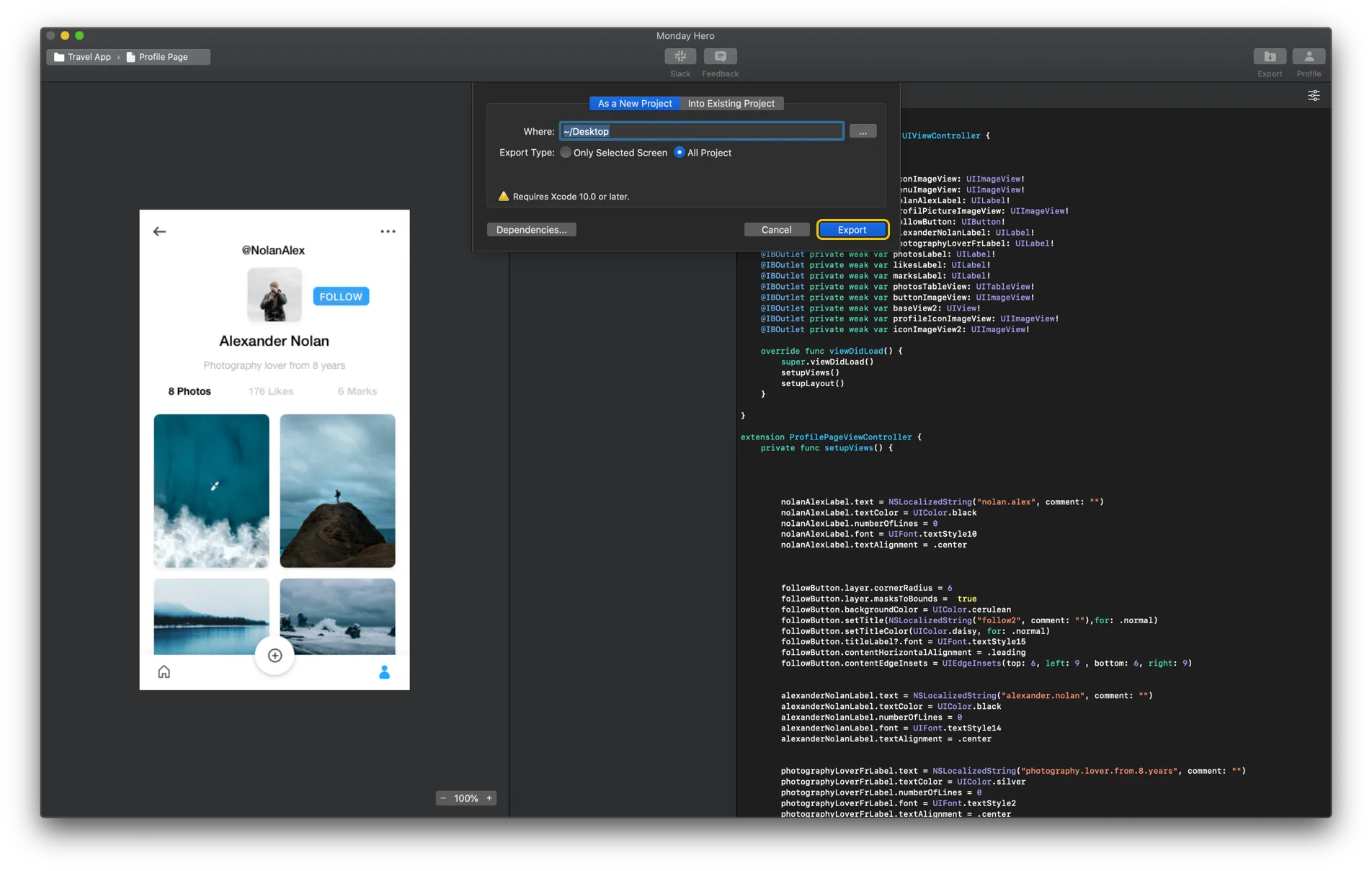Click 'photosTableView: UITableView!' outlet line
Screen dimensions: 1372x871
click(x=897, y=287)
